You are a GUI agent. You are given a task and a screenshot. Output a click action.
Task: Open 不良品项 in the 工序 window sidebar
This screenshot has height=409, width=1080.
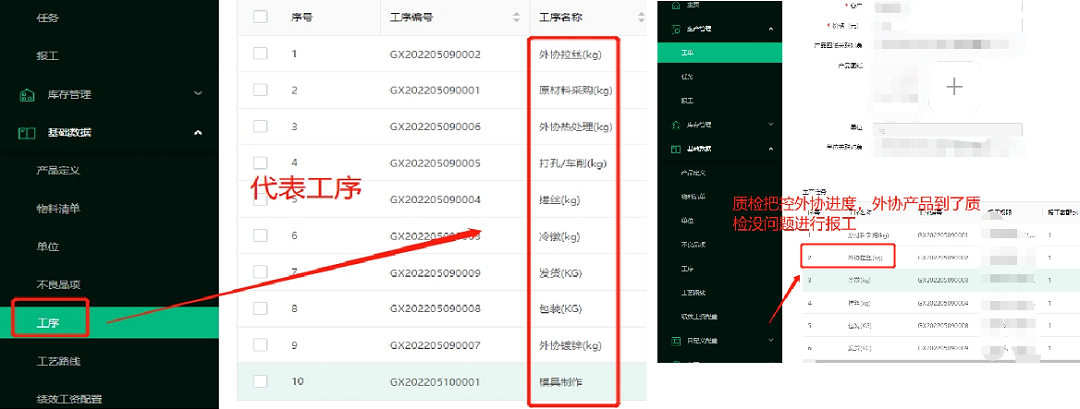(x=59, y=284)
